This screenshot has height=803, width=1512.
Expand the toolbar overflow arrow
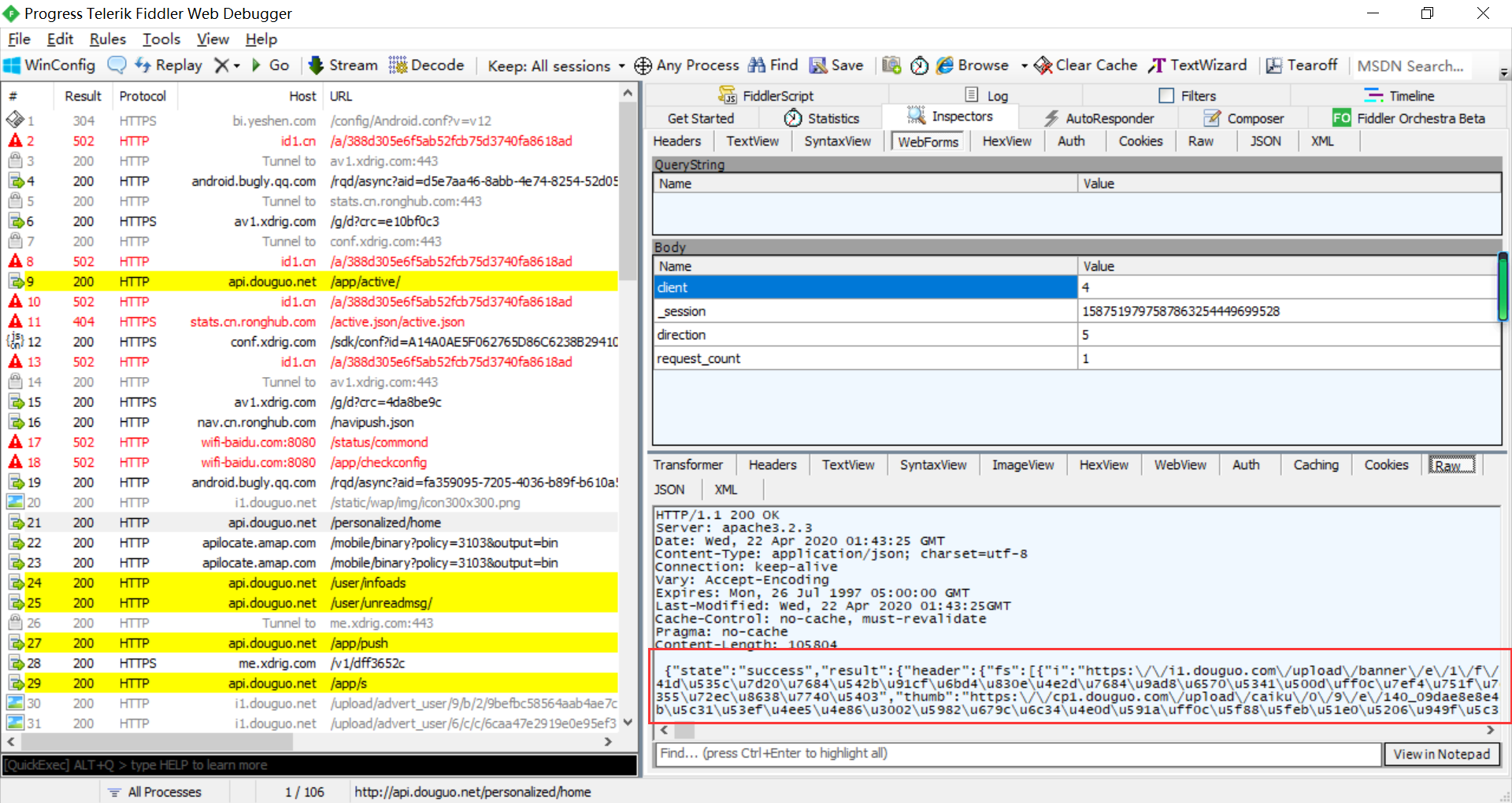coord(1504,73)
